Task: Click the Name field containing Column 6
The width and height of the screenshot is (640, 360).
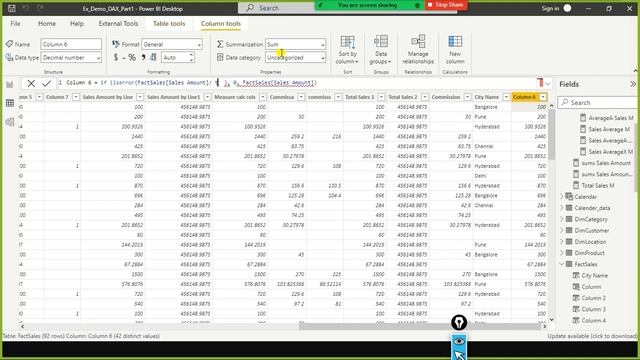Action: 71,44
